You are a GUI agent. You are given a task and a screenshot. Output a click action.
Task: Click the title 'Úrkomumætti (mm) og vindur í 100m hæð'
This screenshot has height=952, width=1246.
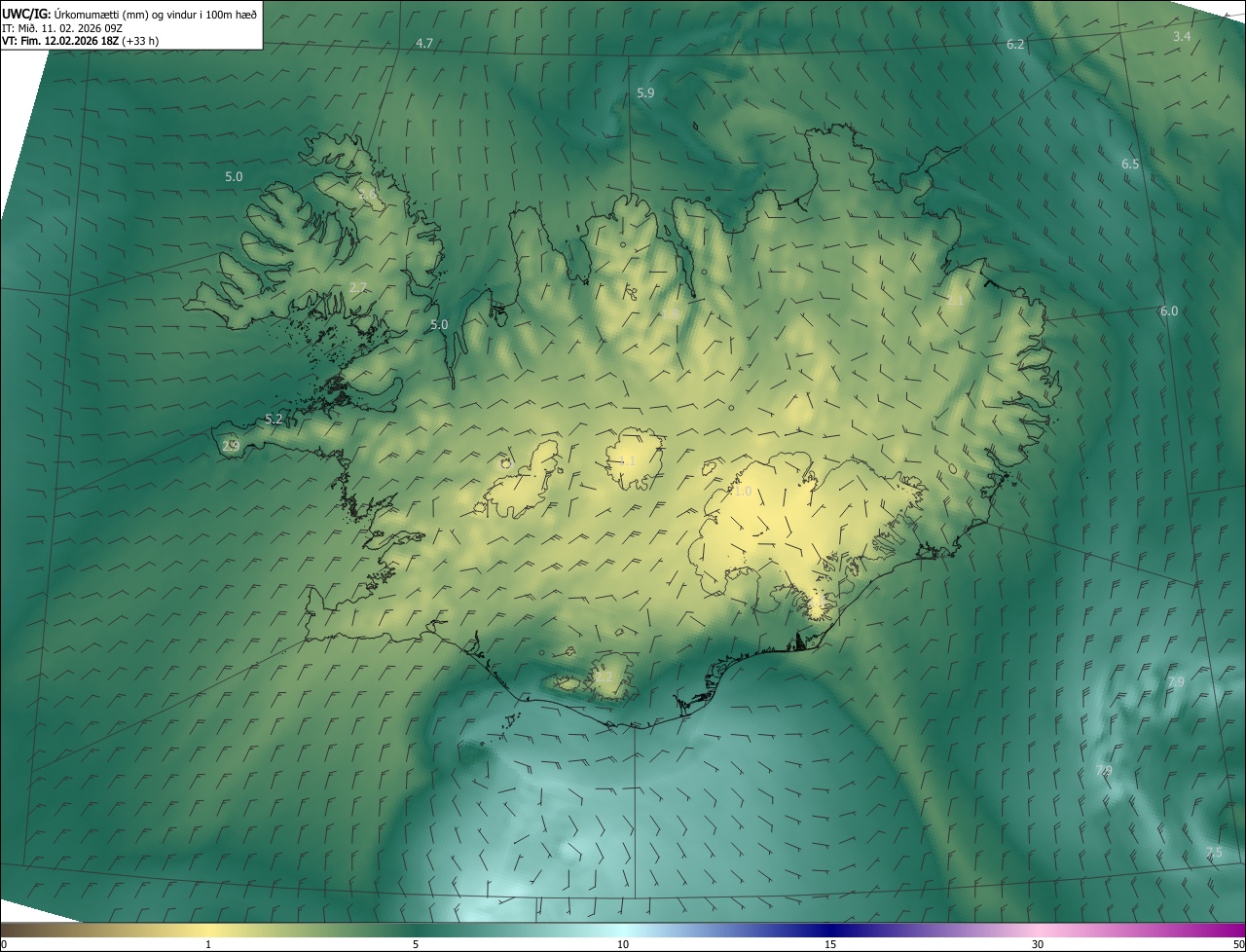tap(156, 14)
